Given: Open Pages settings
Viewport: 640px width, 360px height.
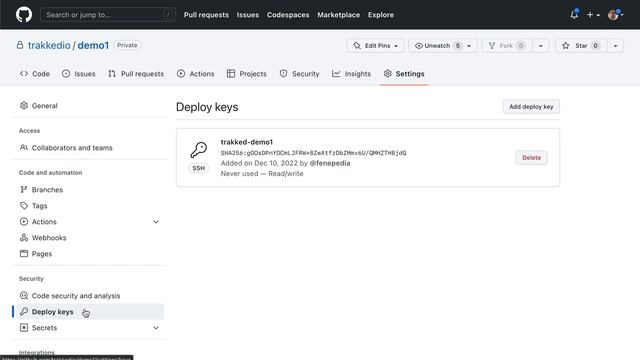Looking at the screenshot, I should coord(90,254).
